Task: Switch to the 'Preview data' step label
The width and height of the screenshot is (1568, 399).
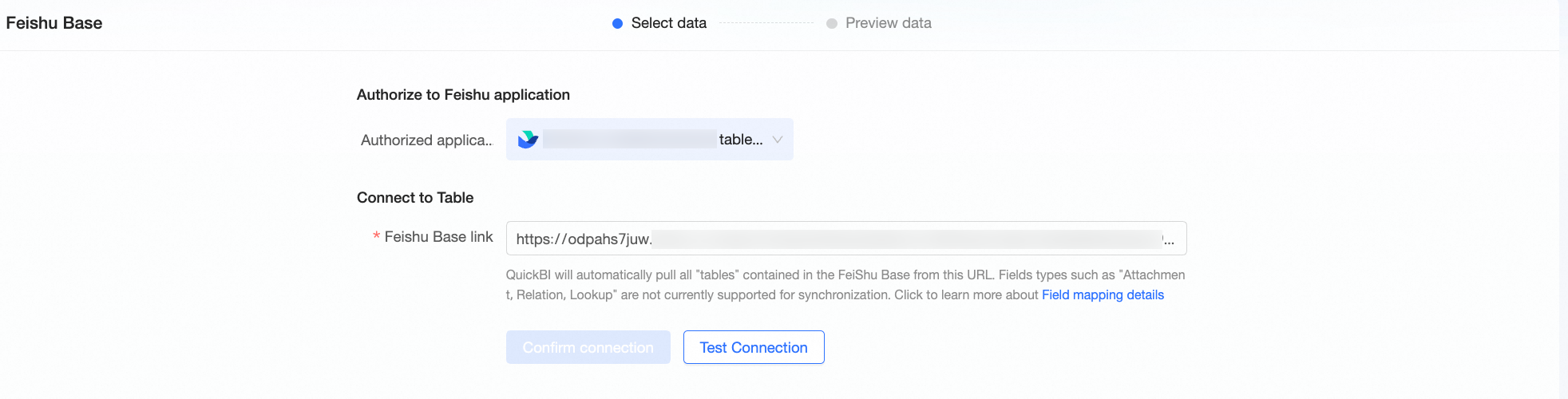Action: (x=889, y=23)
